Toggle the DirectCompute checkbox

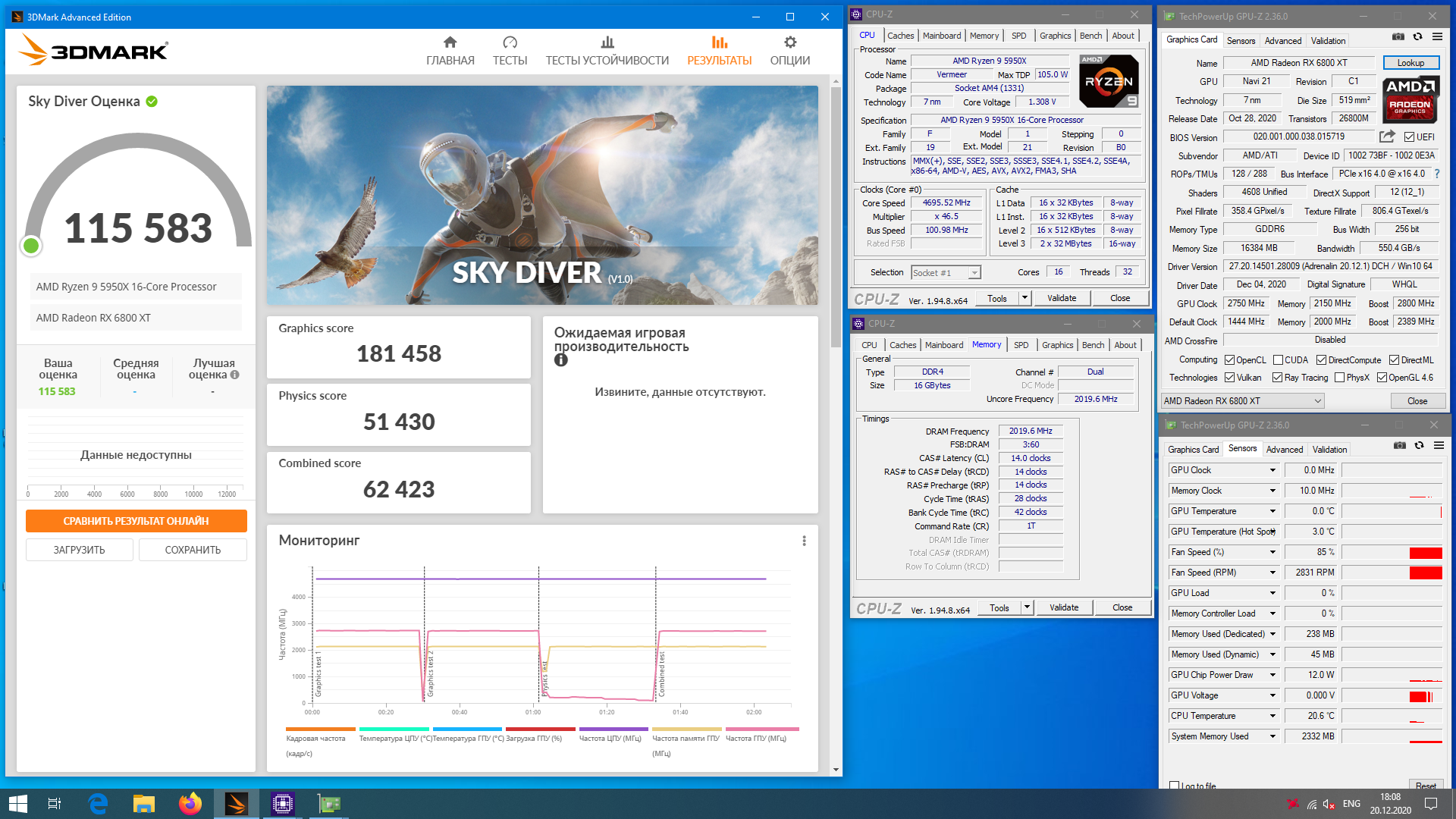coord(1321,360)
